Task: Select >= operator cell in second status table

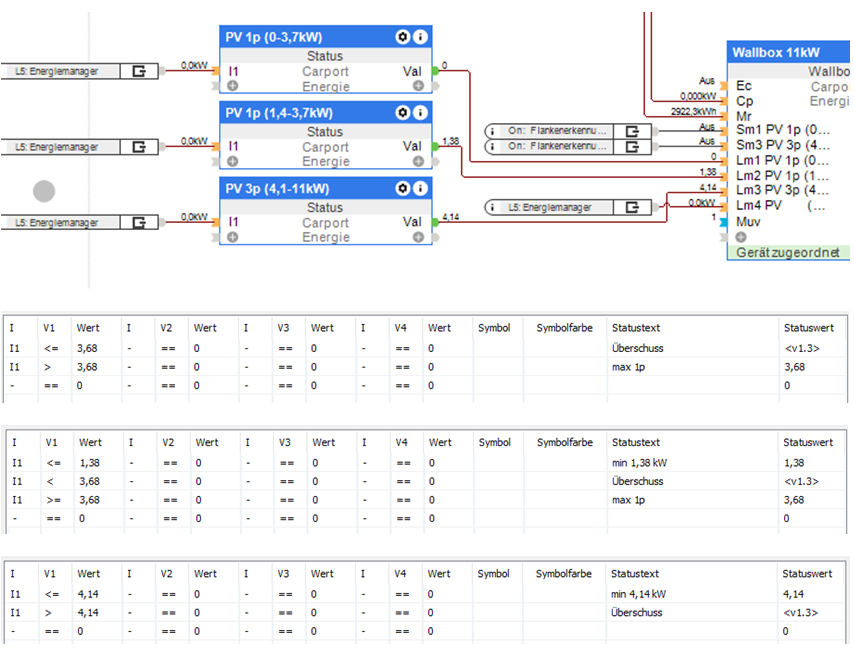Action: 54,500
